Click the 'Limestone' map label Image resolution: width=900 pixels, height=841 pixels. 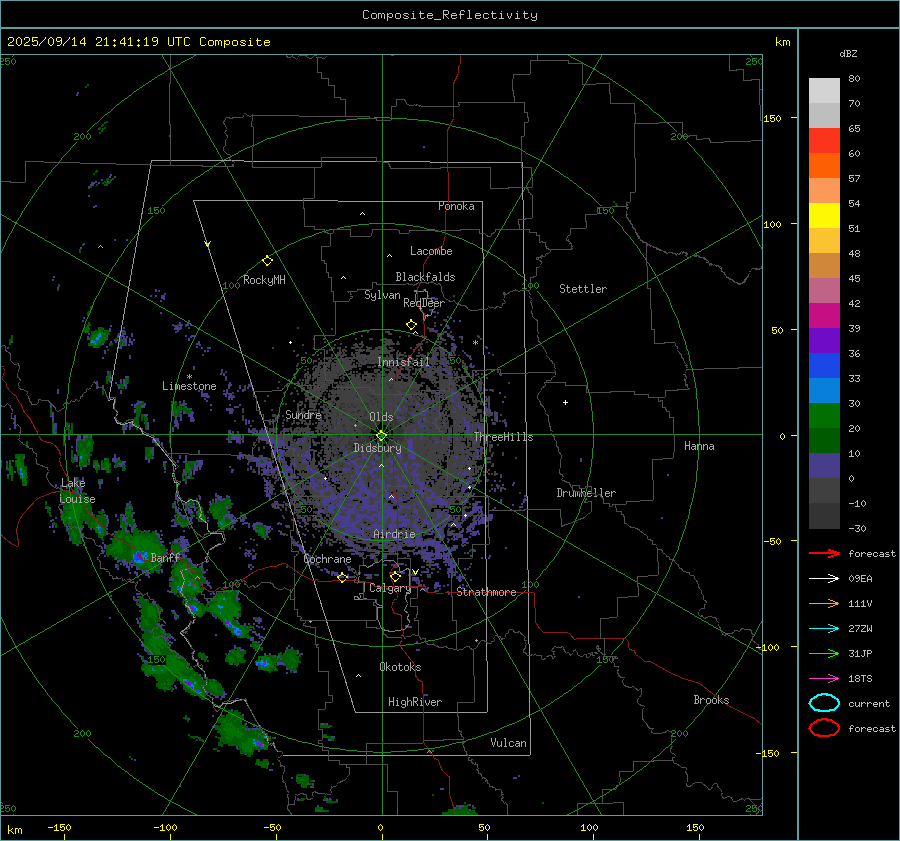point(189,386)
